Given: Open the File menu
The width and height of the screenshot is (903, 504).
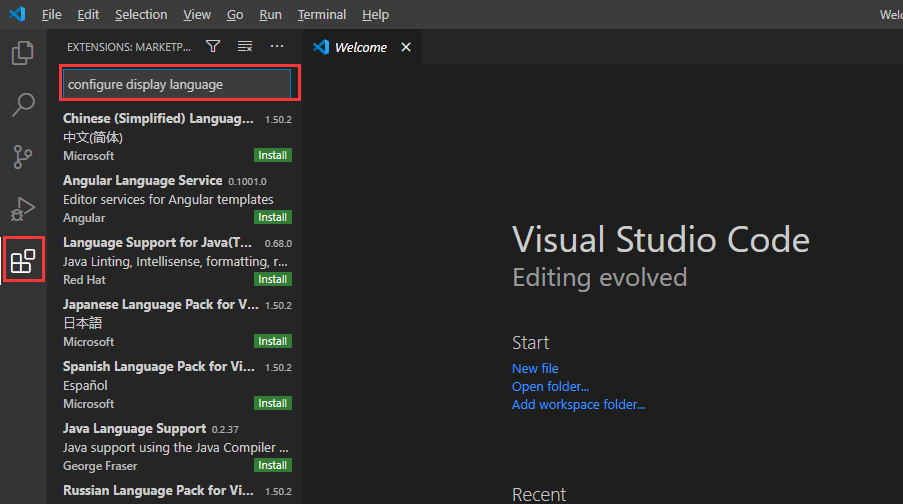Looking at the screenshot, I should coord(51,14).
